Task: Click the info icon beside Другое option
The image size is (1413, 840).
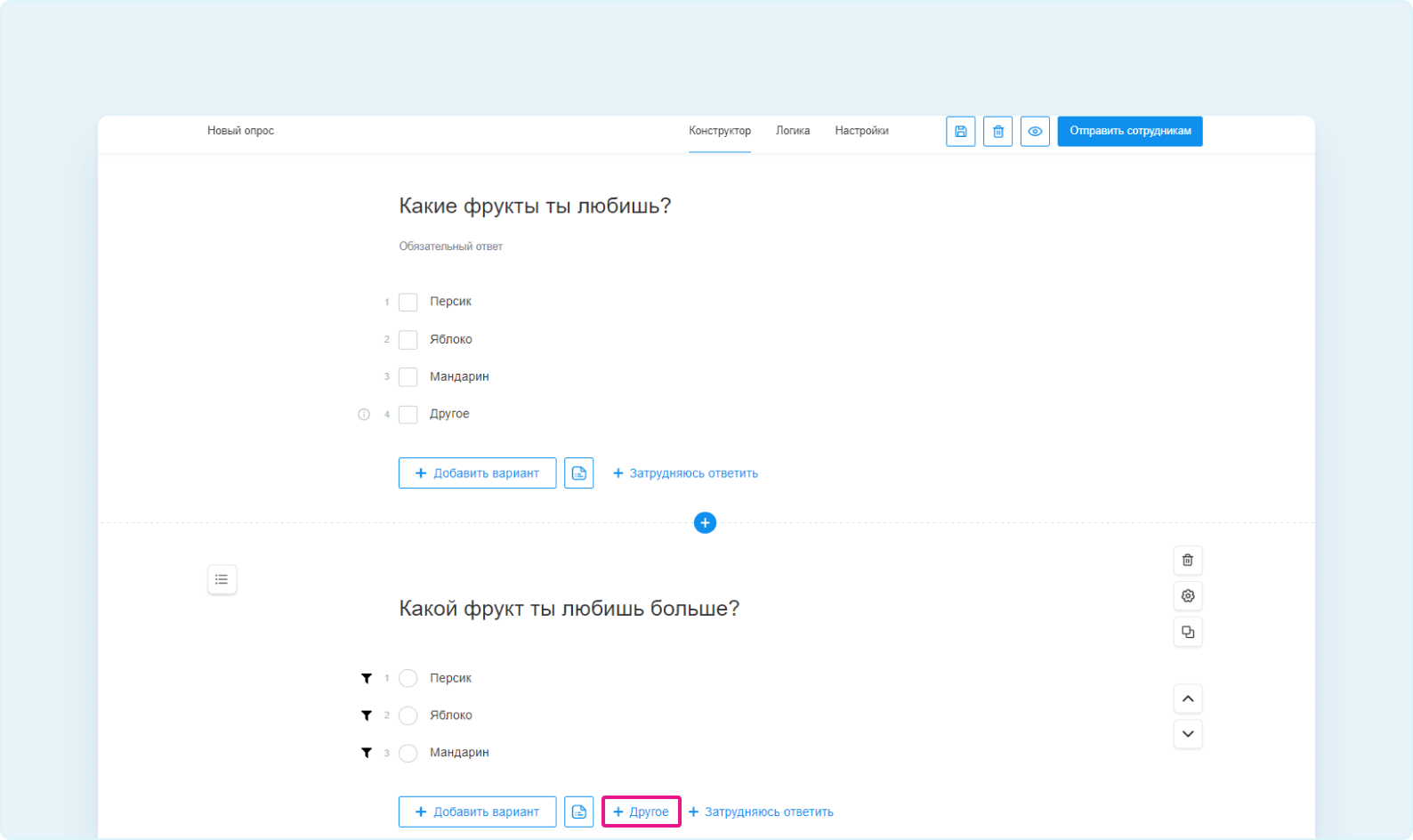Action: (x=364, y=414)
